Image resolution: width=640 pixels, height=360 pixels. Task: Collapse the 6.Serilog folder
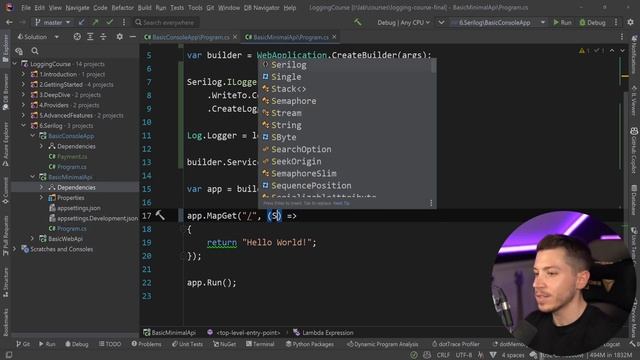pos(24,126)
